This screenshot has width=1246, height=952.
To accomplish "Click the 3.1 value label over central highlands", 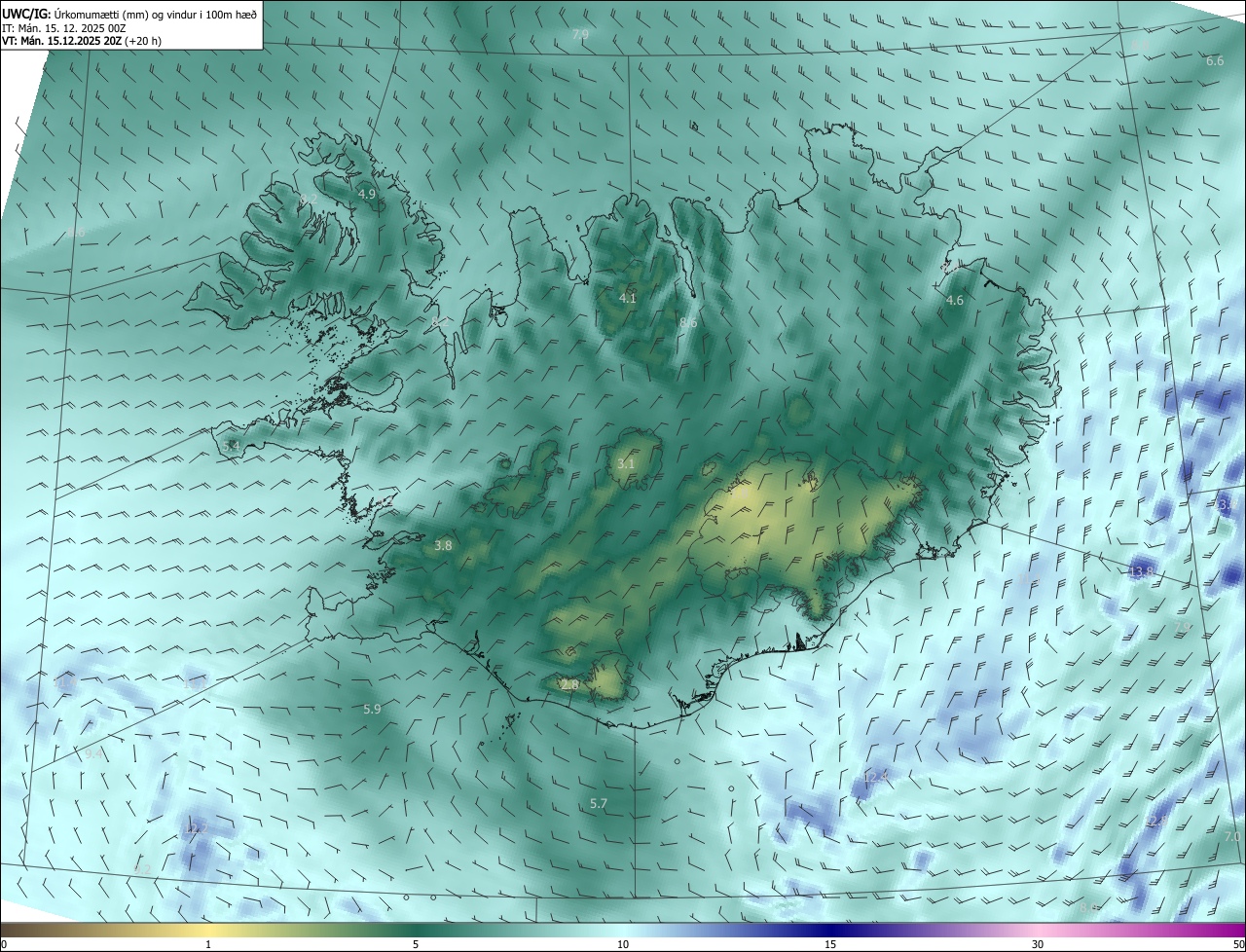I will (x=626, y=464).
